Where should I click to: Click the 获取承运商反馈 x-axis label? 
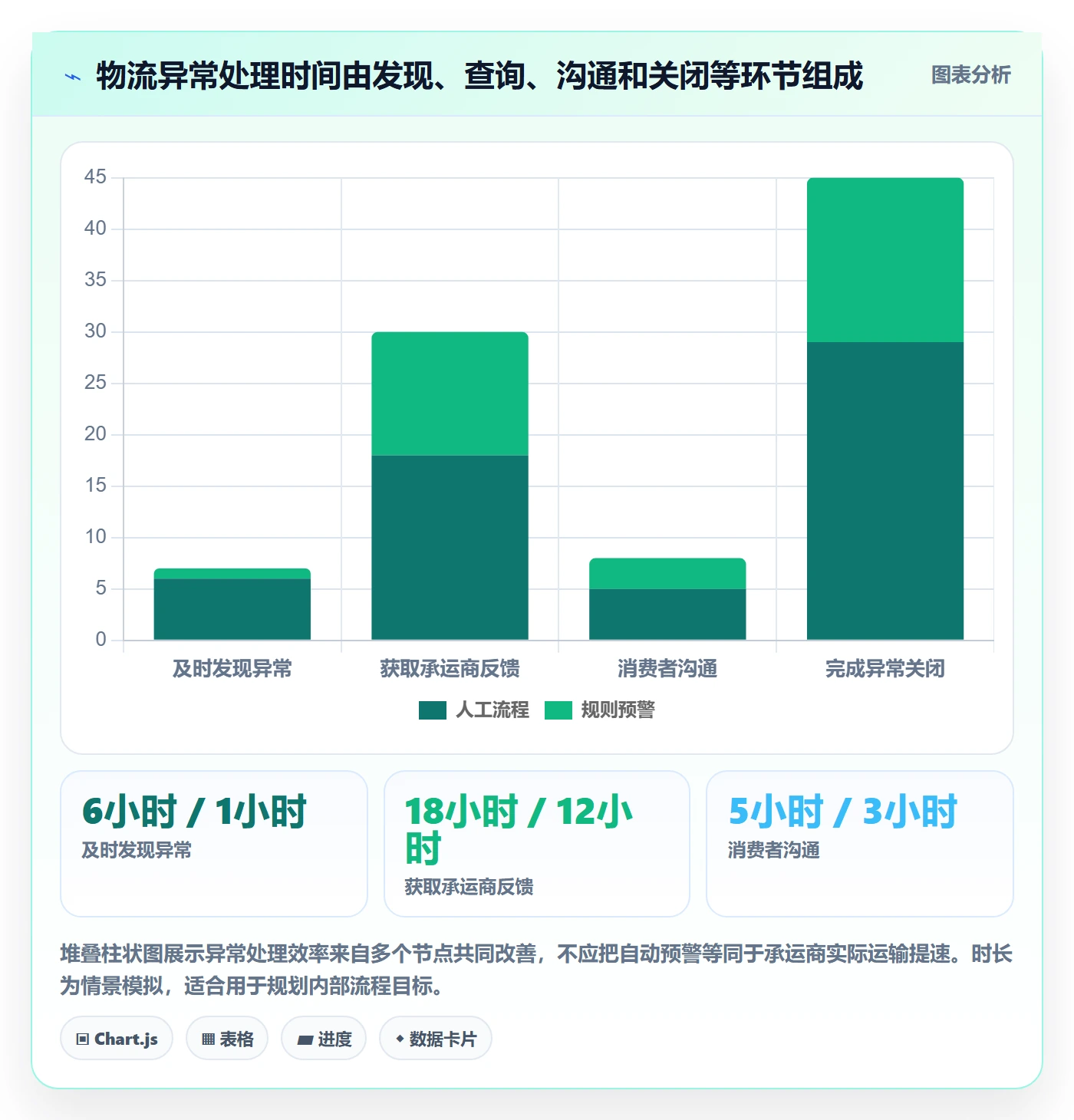click(450, 669)
